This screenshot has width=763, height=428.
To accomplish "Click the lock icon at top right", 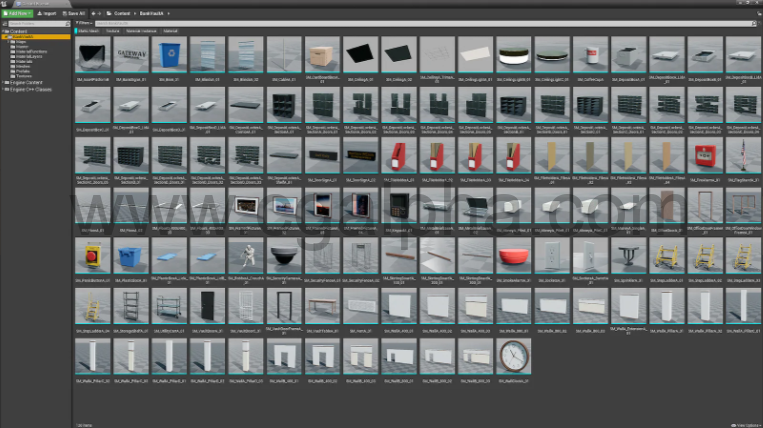I will (756, 12).
